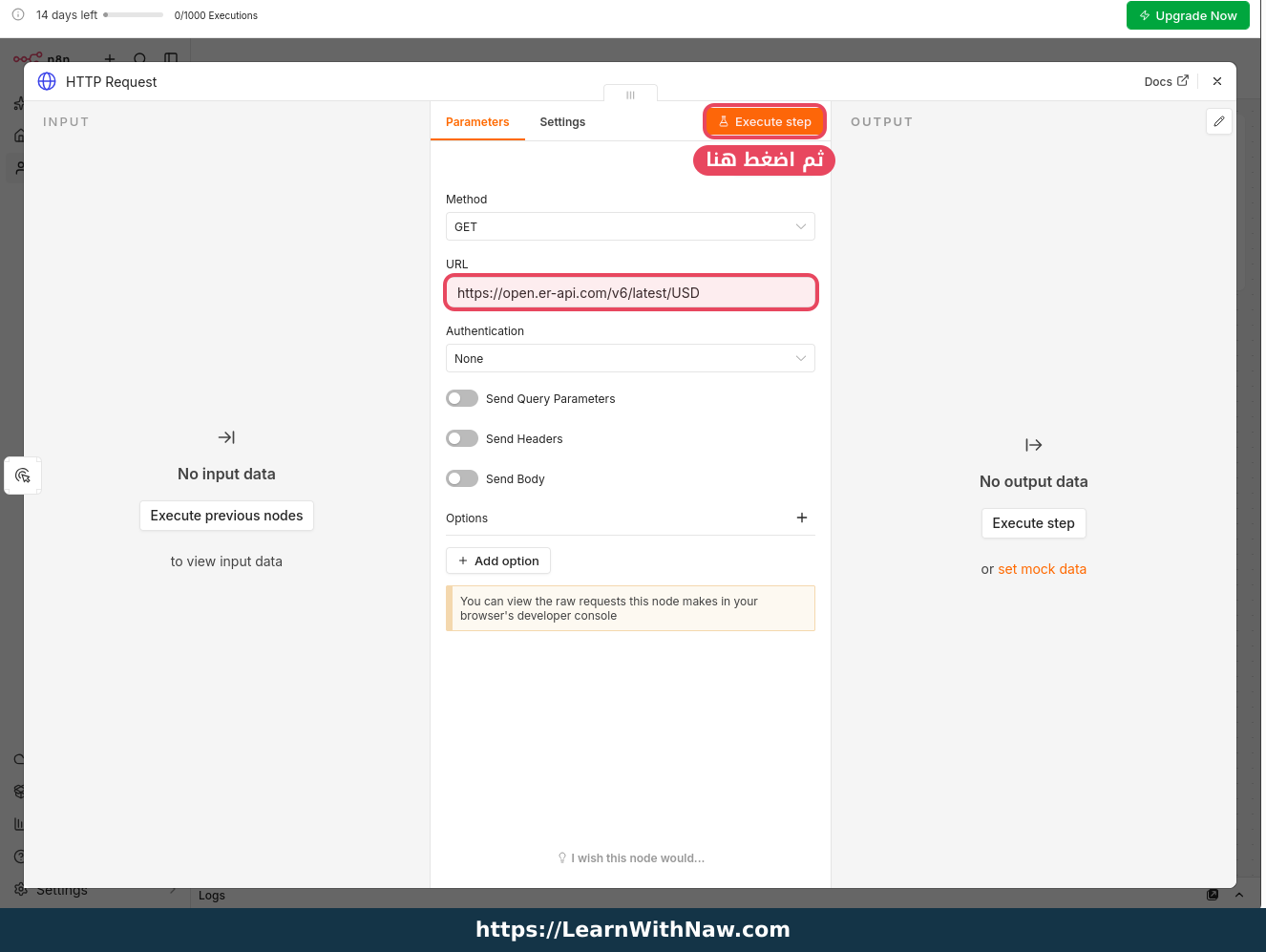Click the No output data heading
This screenshot has height=952, width=1266.
(1034, 481)
